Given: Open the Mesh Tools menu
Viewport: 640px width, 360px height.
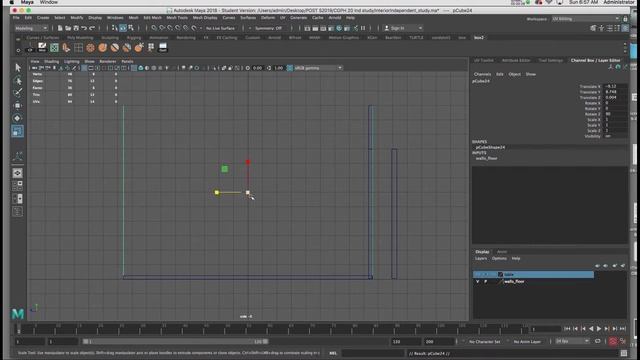Looking at the screenshot, I should click(177, 18).
